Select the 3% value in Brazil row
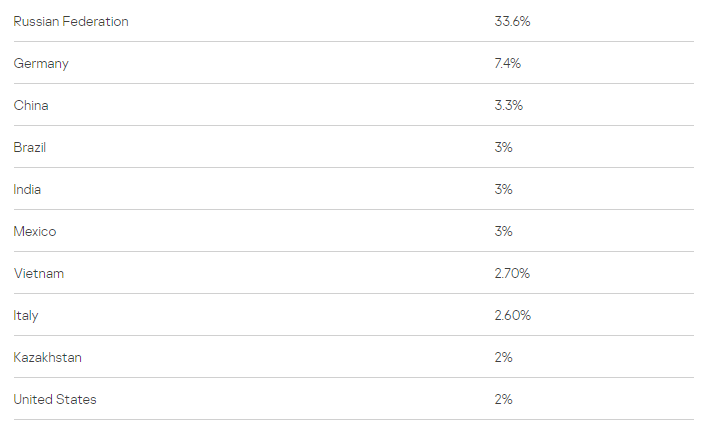Viewport: 704px width, 431px height. click(x=503, y=147)
